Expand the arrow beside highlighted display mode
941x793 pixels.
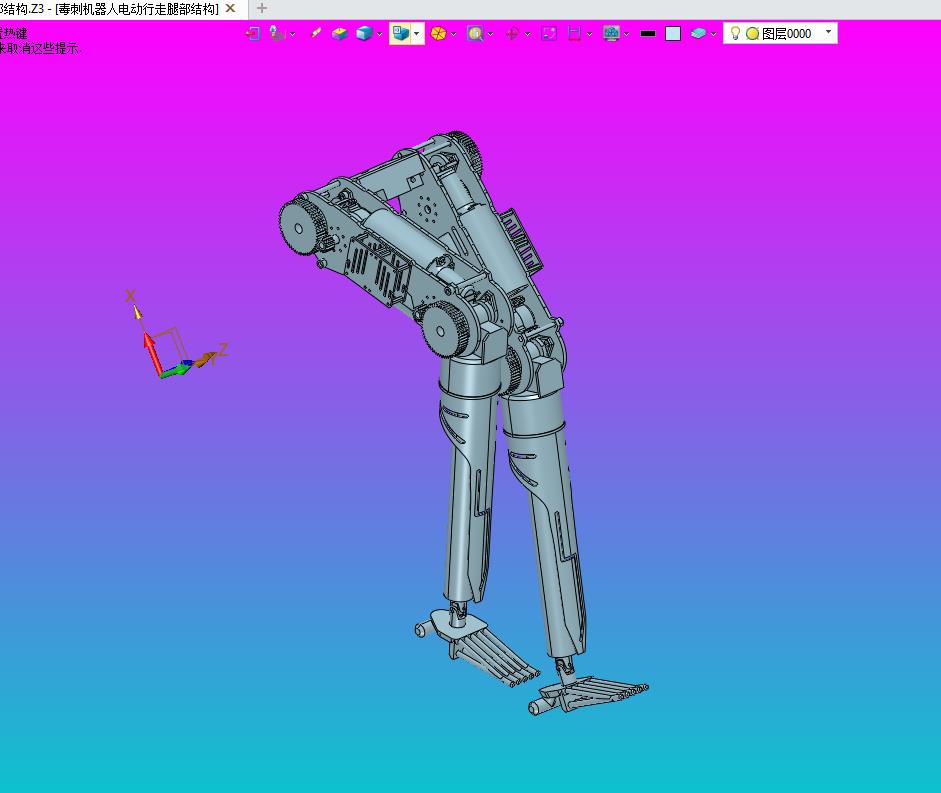pyautogui.click(x=417, y=33)
